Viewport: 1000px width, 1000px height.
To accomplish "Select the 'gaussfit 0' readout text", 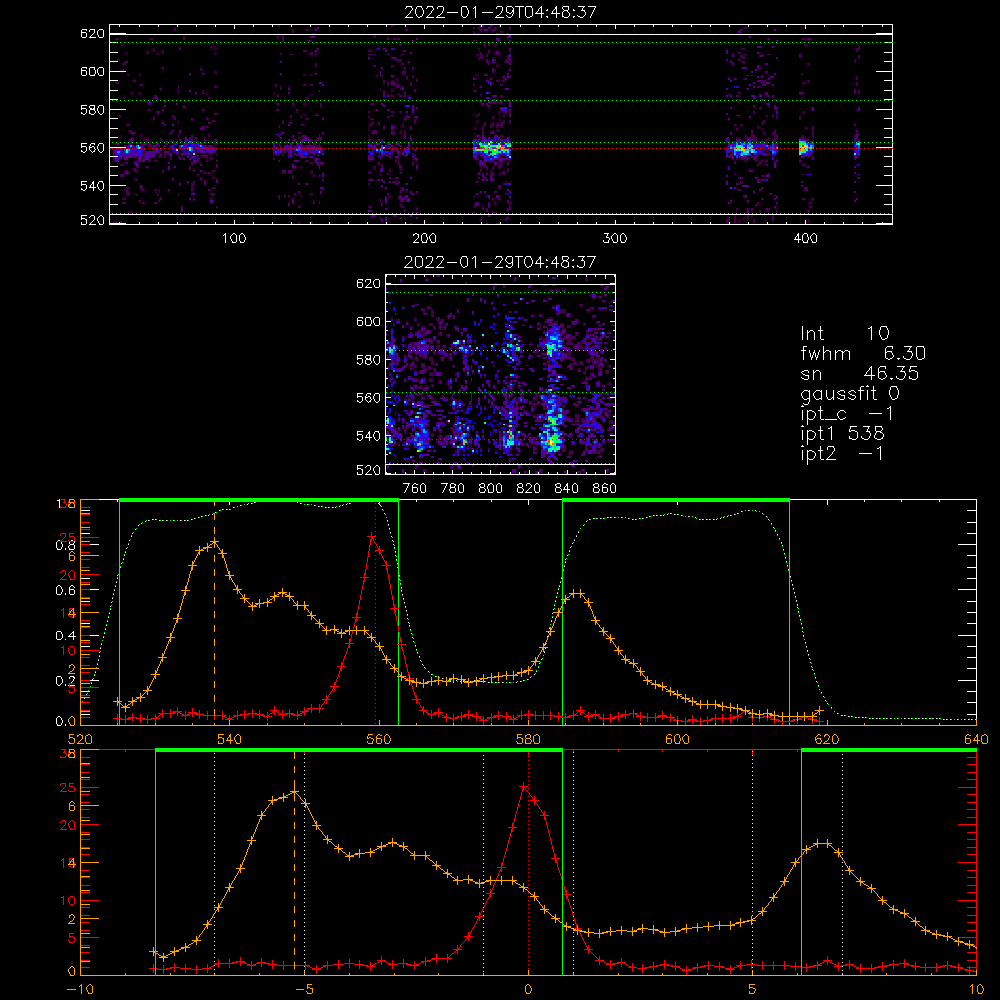I will 850,393.
